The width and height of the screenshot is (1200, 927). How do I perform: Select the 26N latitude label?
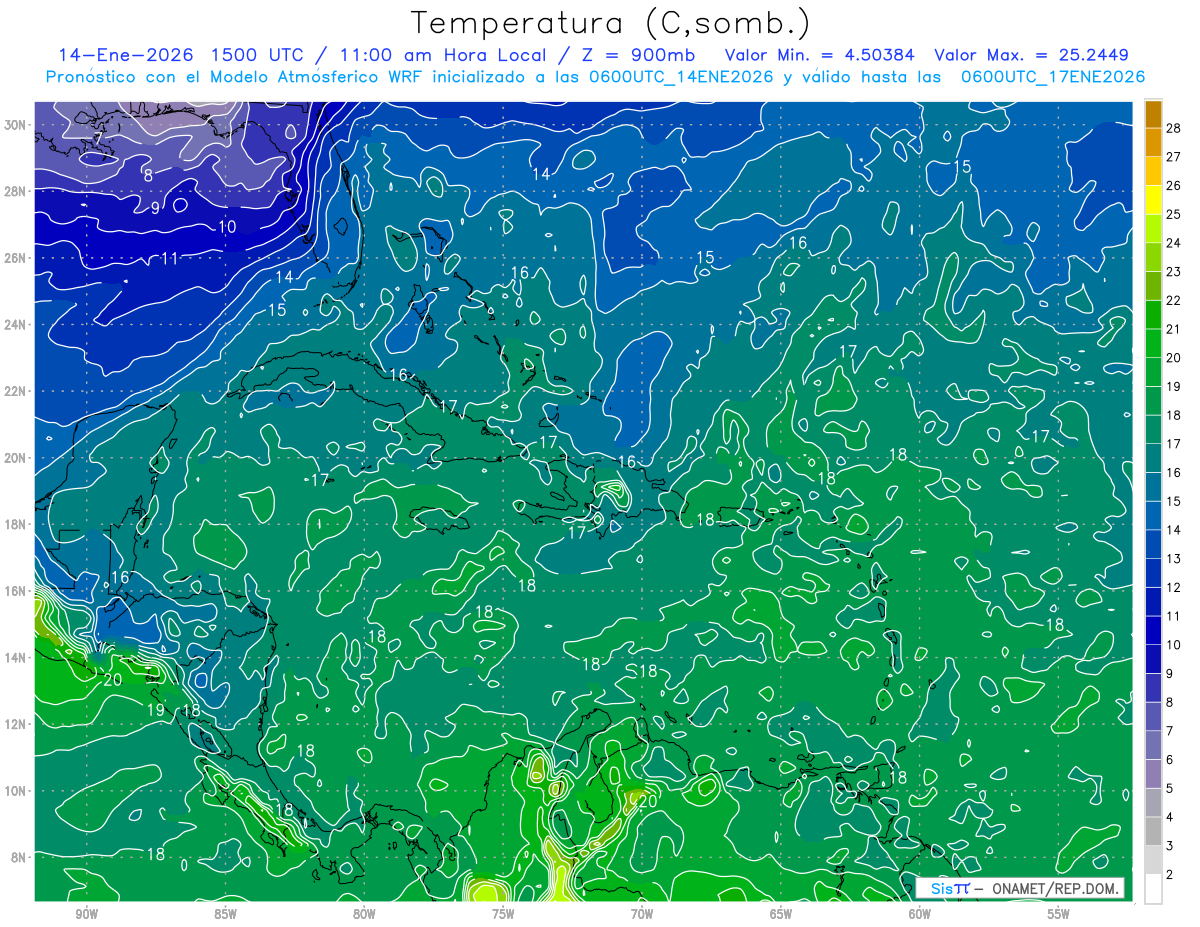(17, 258)
